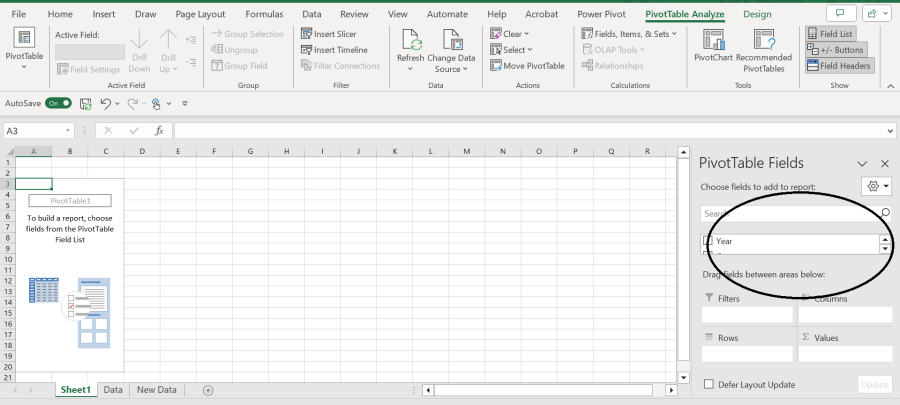Open the Automate tab
This screenshot has height=405, width=900.
click(448, 14)
